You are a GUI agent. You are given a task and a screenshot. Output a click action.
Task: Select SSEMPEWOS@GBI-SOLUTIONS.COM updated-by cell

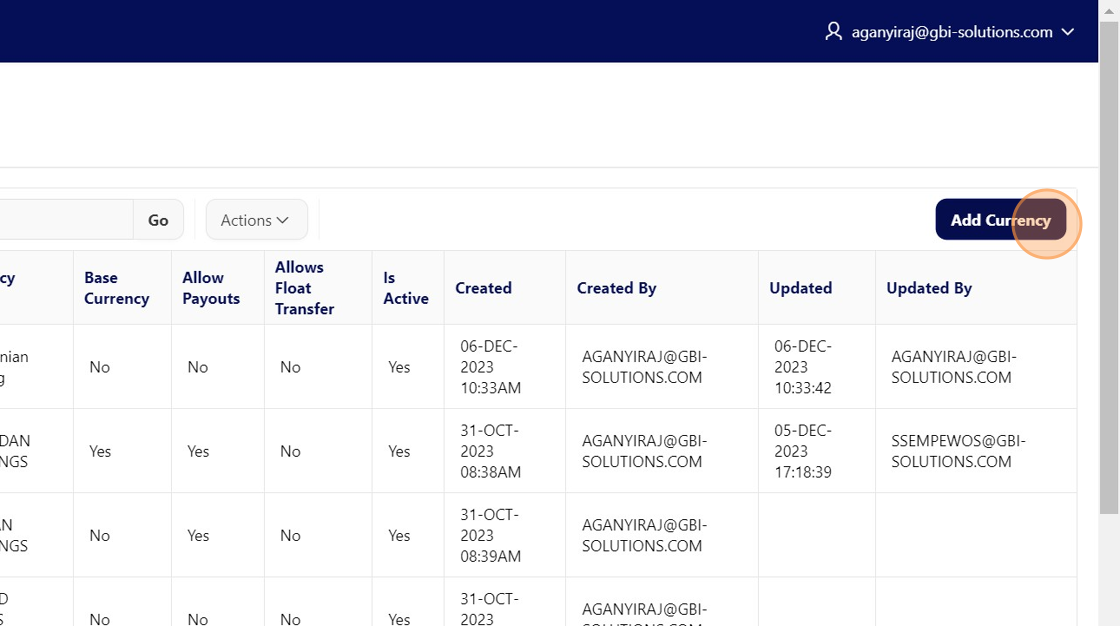958,451
